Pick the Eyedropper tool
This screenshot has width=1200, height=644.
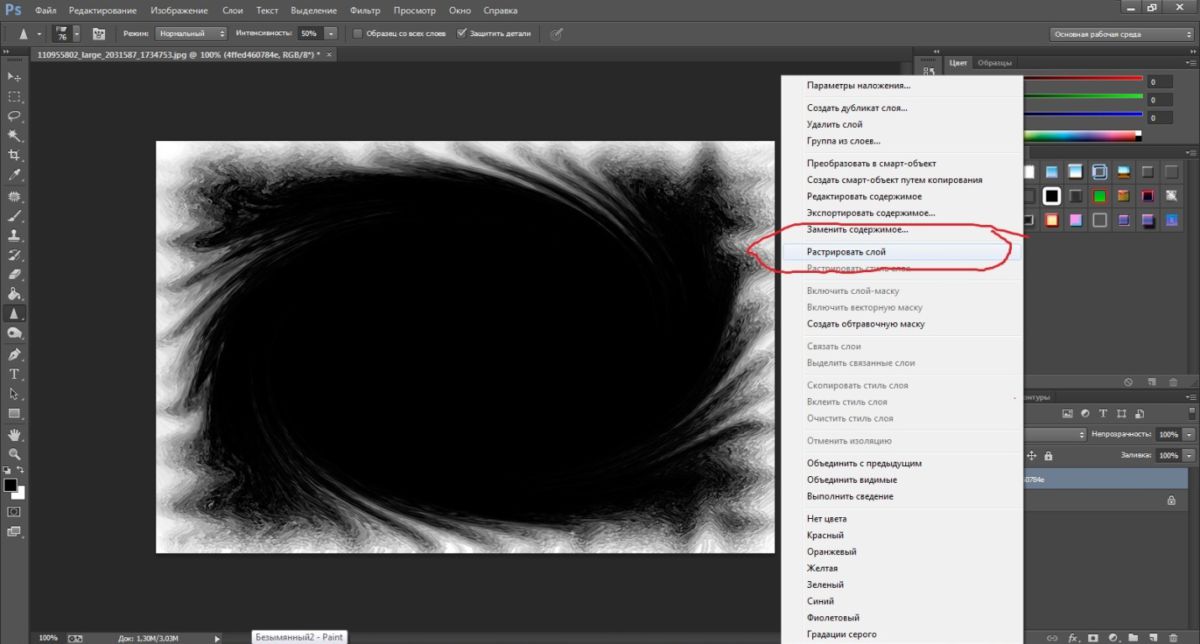[14, 175]
